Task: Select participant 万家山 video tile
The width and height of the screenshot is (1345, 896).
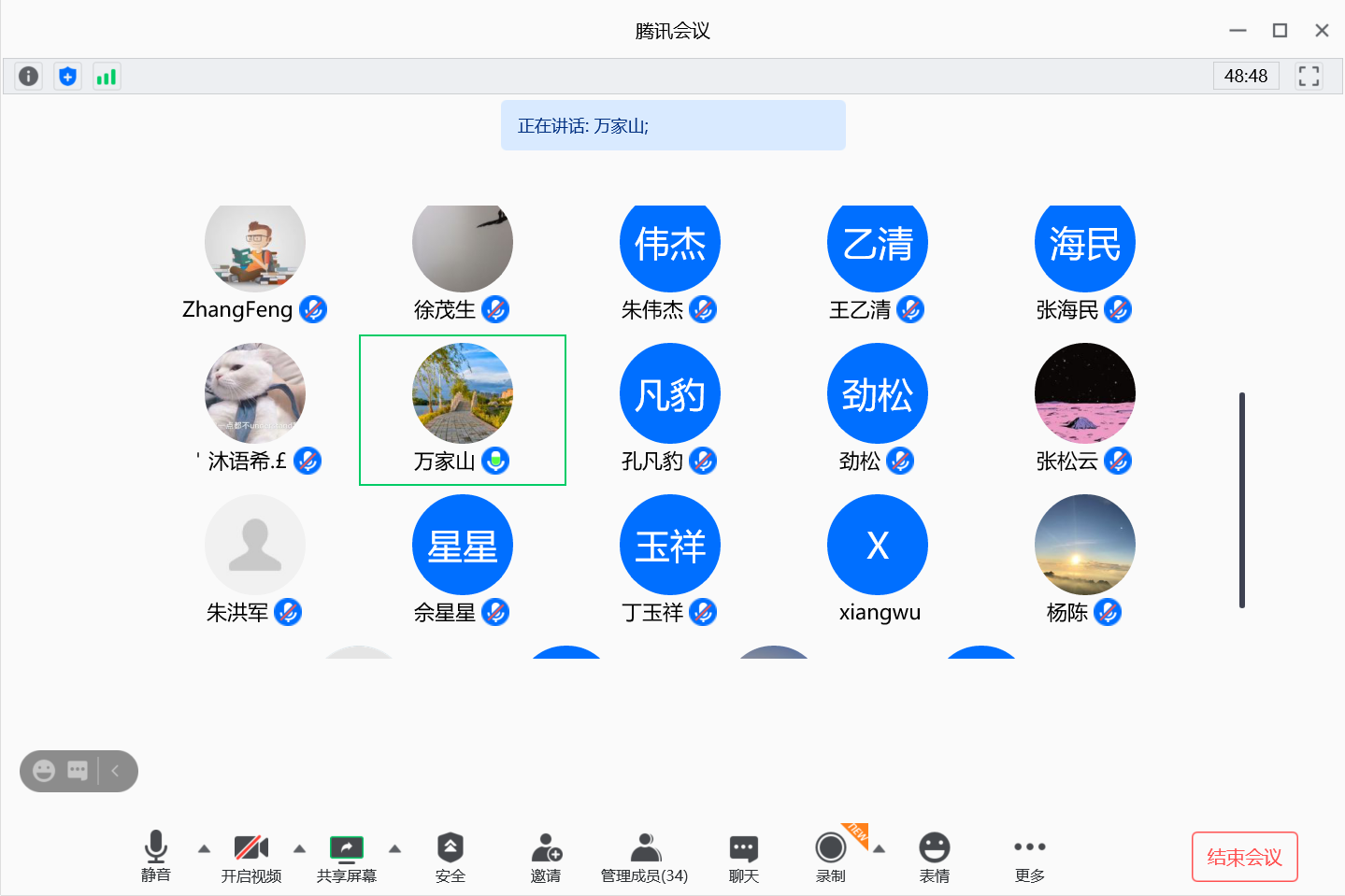Action: point(463,409)
